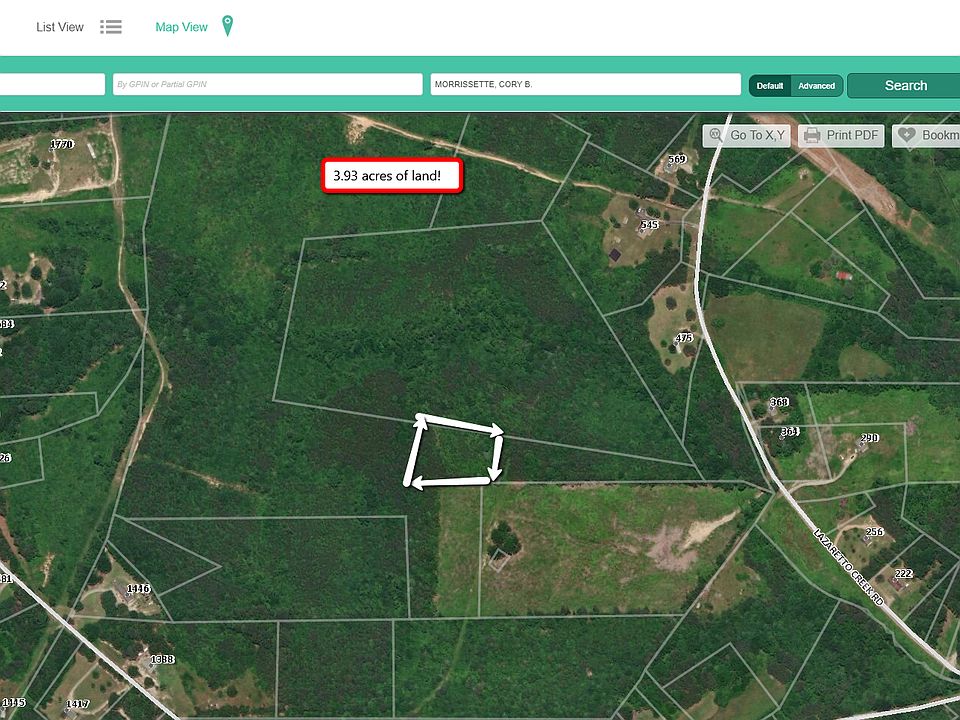The height and width of the screenshot is (720, 960).
Task: Click parcel address label 1770 on map
Action: click(62, 144)
